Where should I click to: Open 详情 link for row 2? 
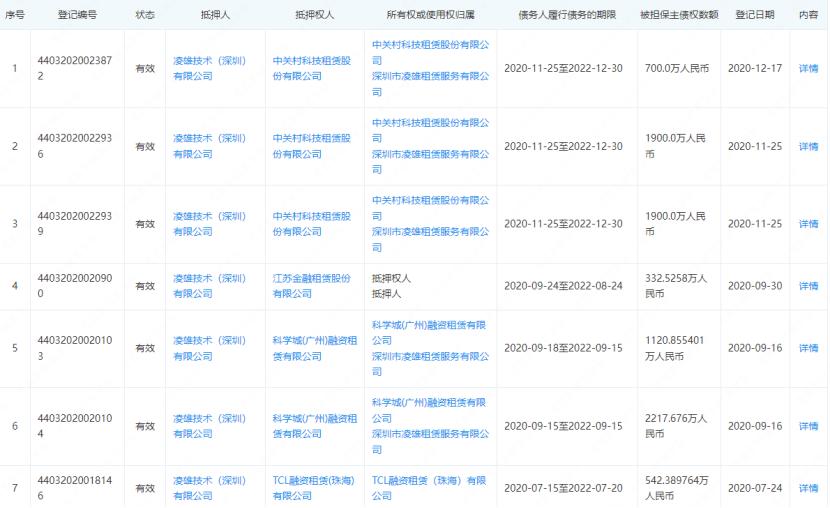coord(808,146)
